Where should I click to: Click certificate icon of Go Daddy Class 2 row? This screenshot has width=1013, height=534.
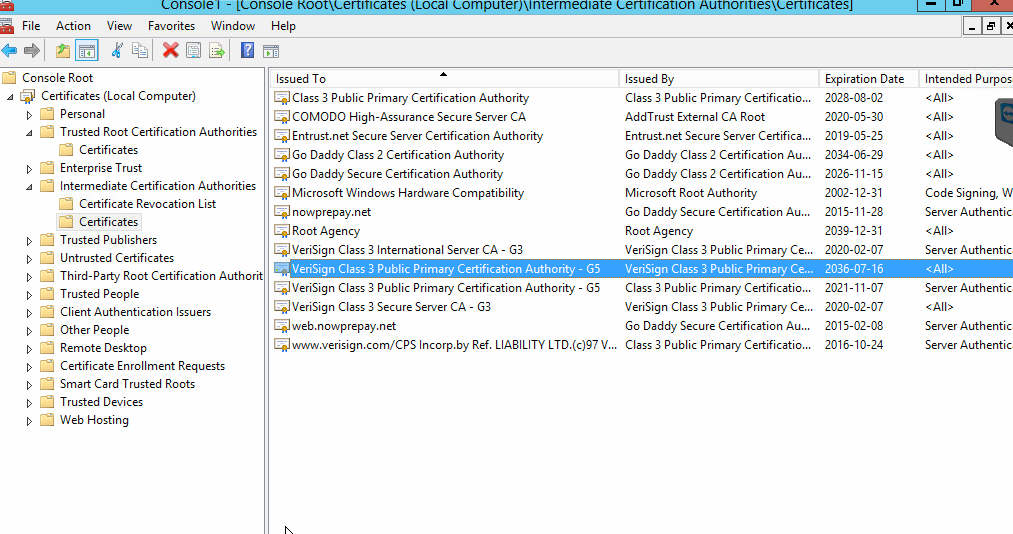pos(282,155)
